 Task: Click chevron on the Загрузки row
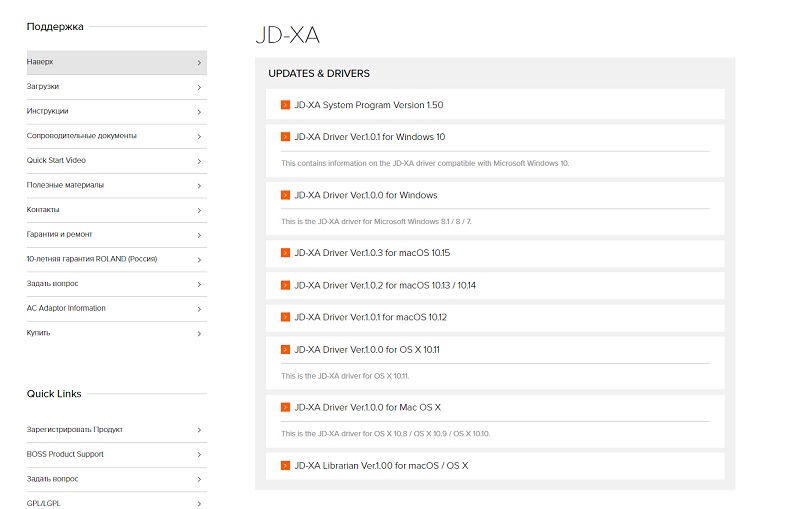pos(199,88)
